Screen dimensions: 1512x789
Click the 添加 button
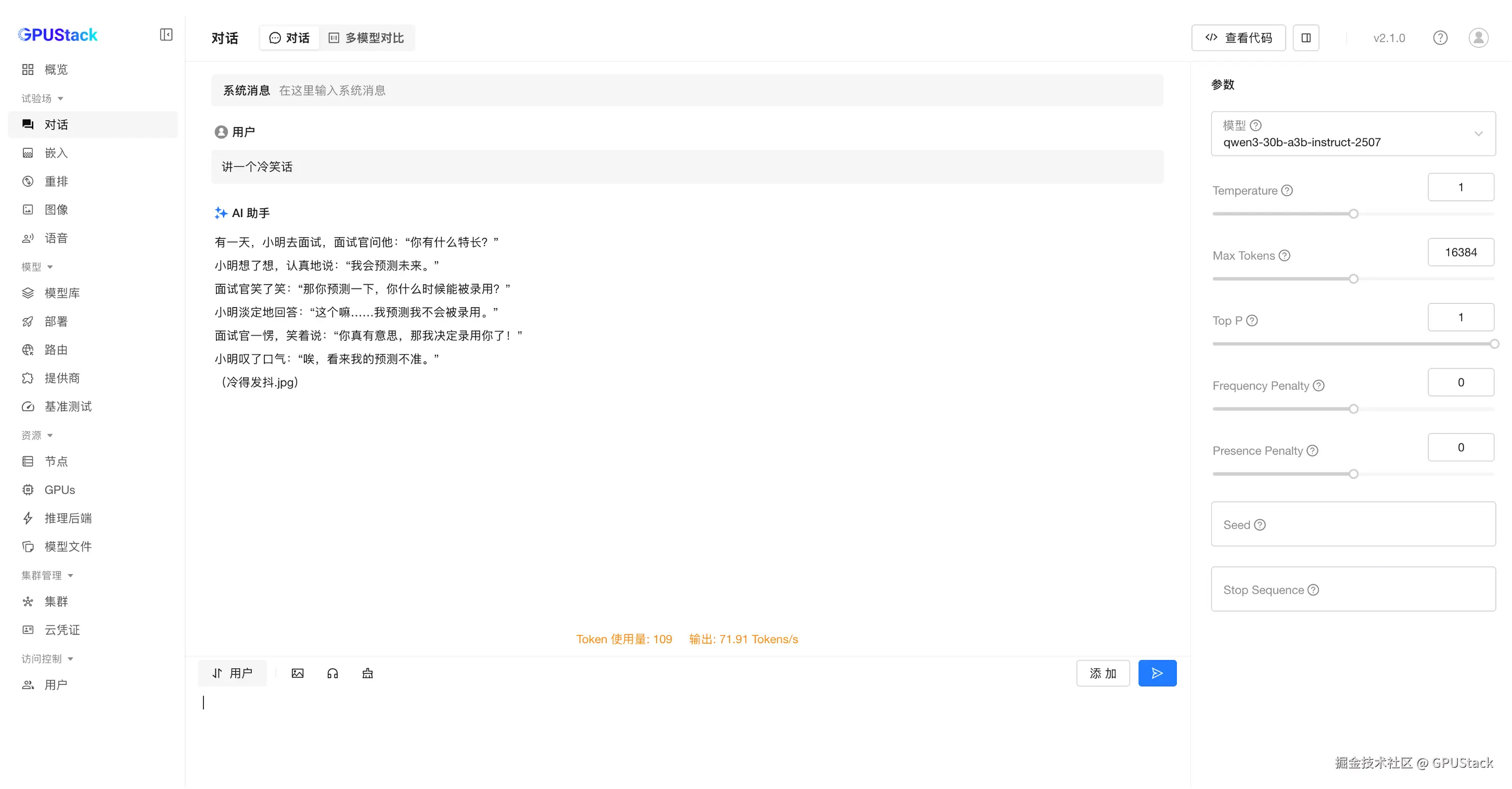coord(1103,673)
